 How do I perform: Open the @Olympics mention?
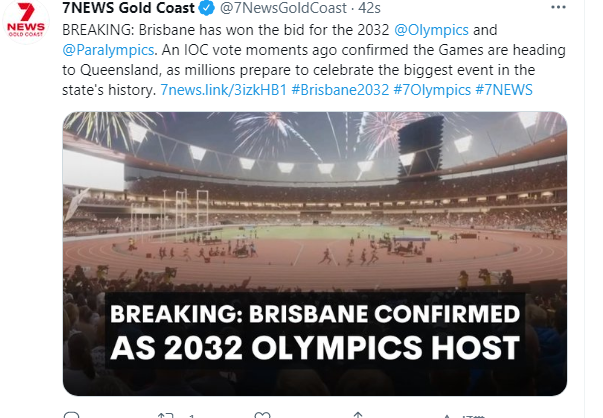tap(431, 30)
